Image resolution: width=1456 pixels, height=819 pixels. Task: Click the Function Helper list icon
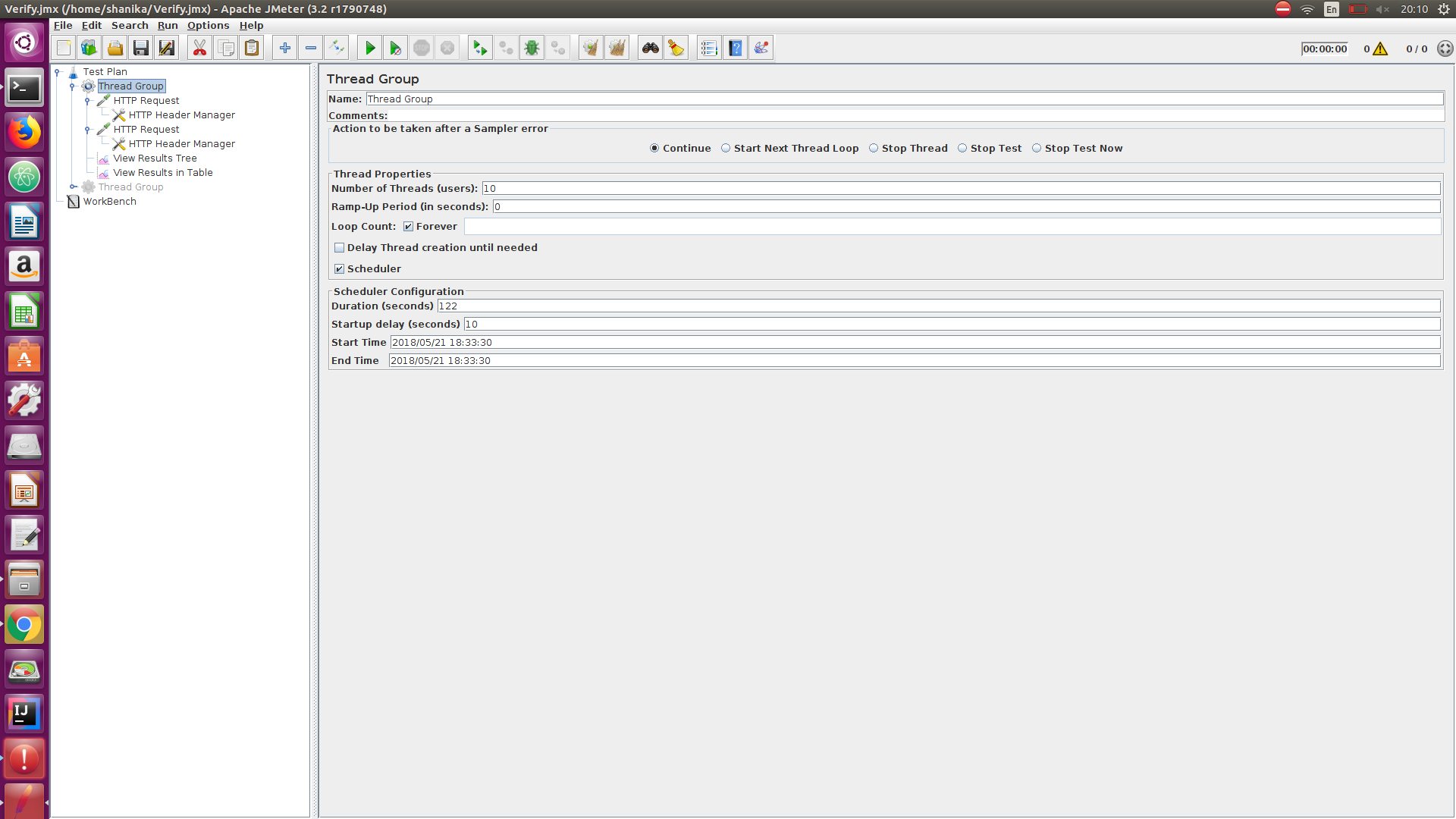708,49
